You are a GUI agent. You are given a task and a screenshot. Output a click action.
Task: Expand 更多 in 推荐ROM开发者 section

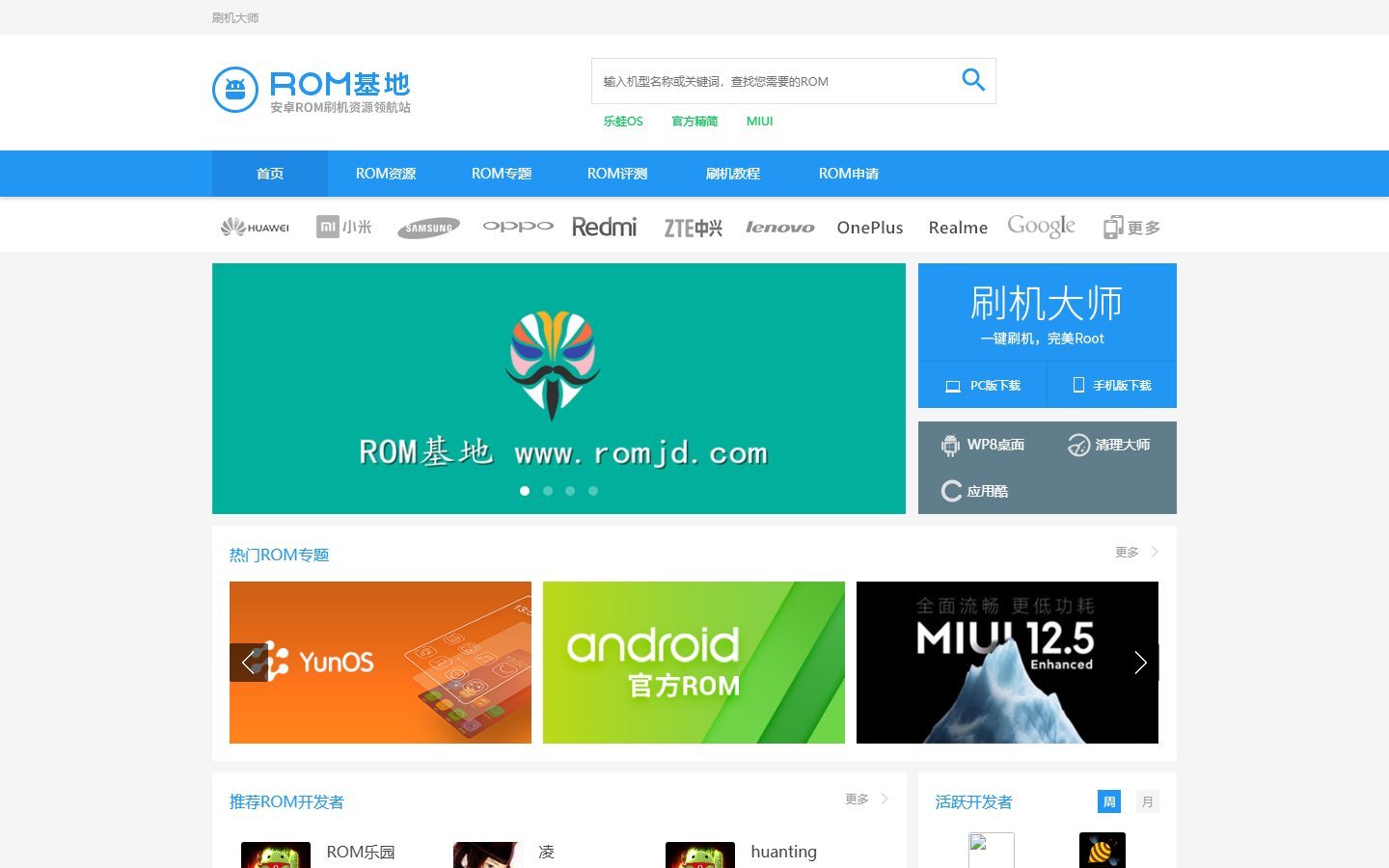[x=866, y=799]
